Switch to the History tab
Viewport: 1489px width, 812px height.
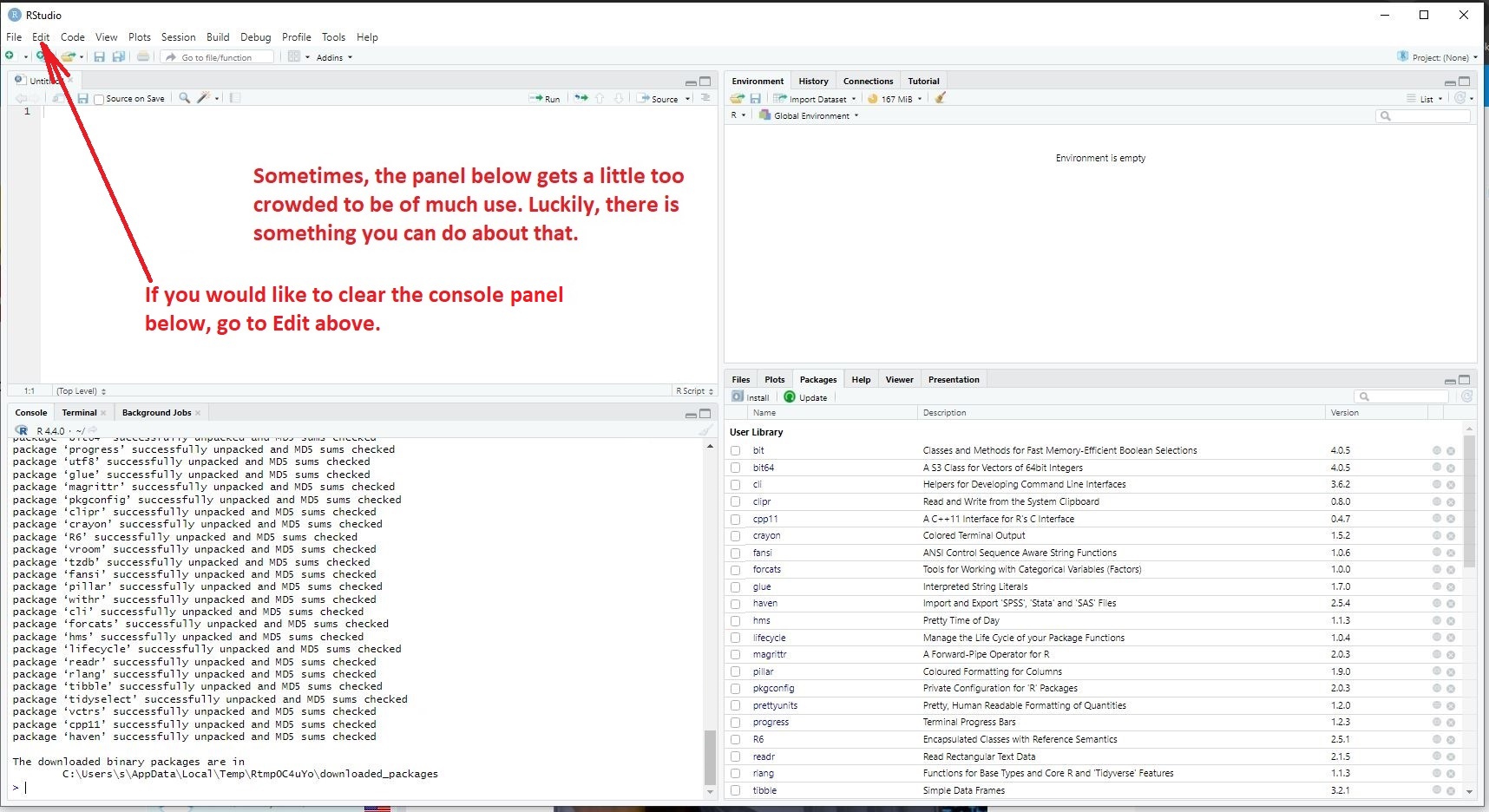[813, 82]
